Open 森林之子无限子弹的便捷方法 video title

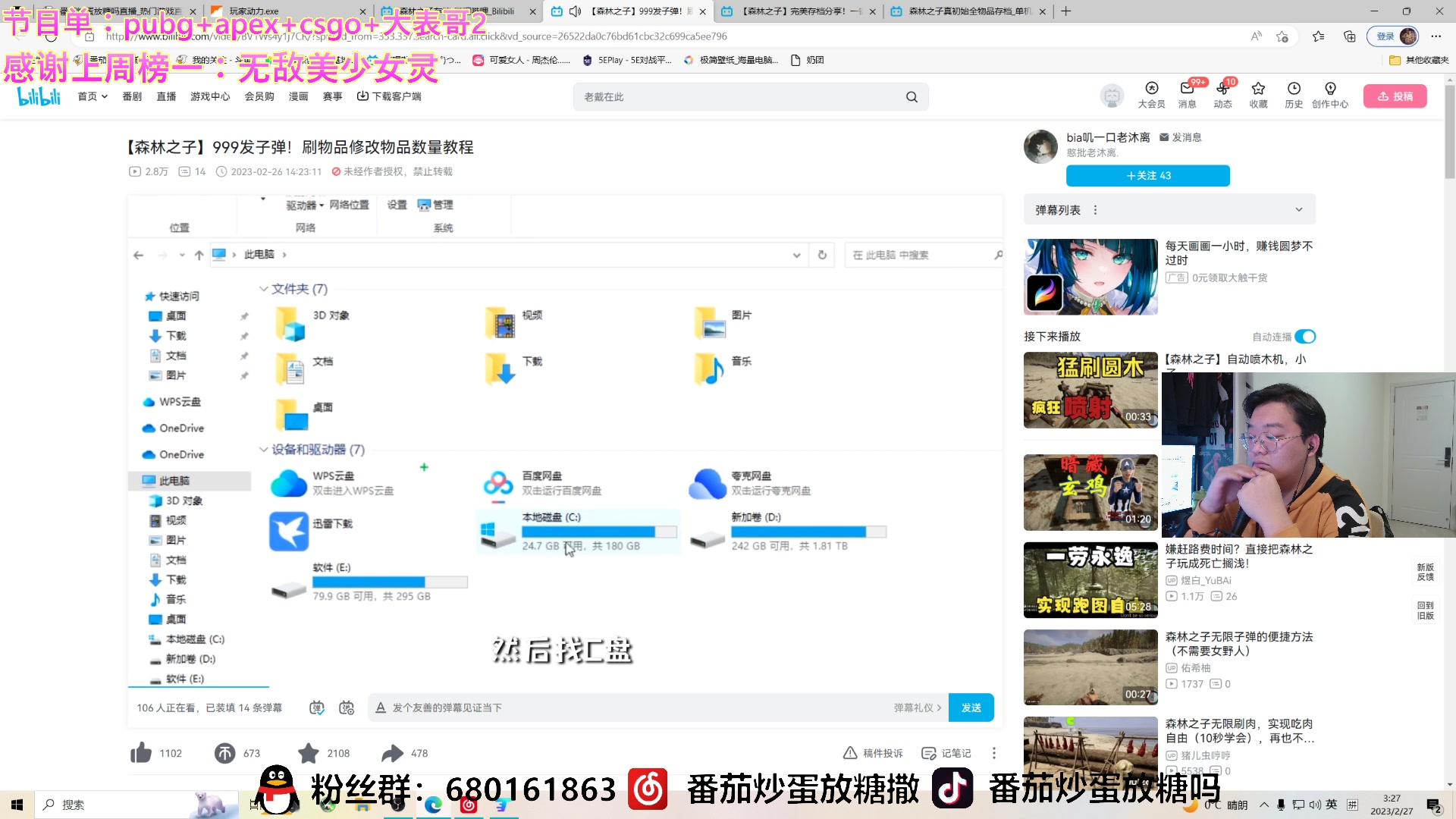[x=1239, y=644]
